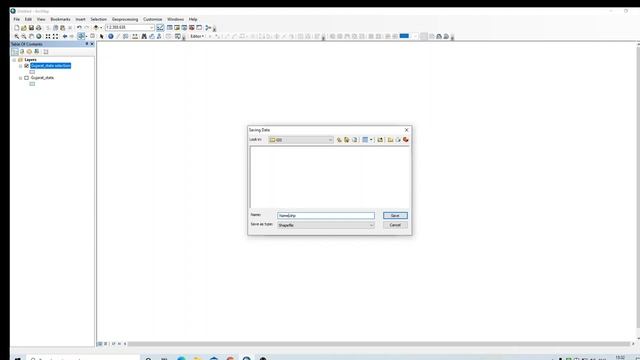The image size is (640, 360).
Task: Collapse the Layers data frame node
Action: [14, 60]
